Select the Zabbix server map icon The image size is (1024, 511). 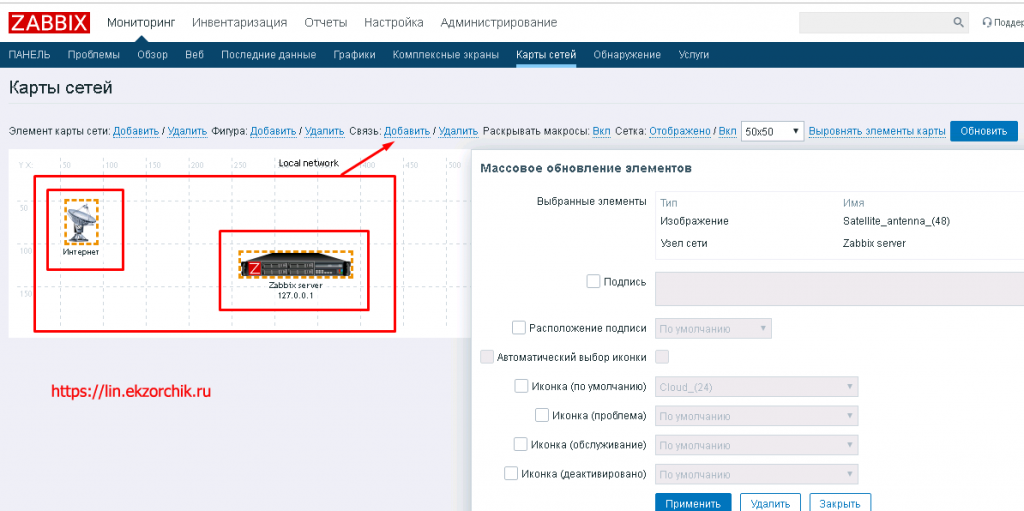coord(296,266)
